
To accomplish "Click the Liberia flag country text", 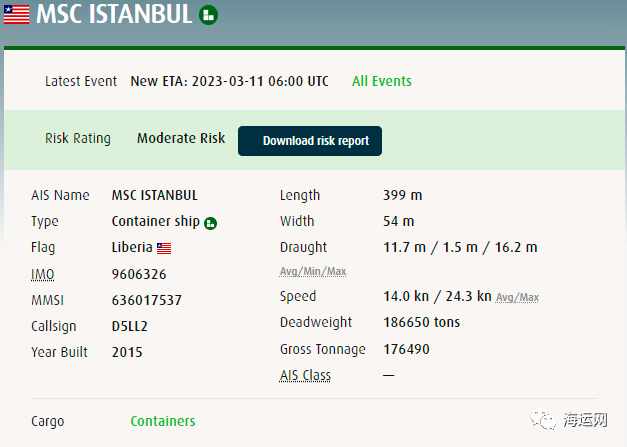I will tap(132, 247).
